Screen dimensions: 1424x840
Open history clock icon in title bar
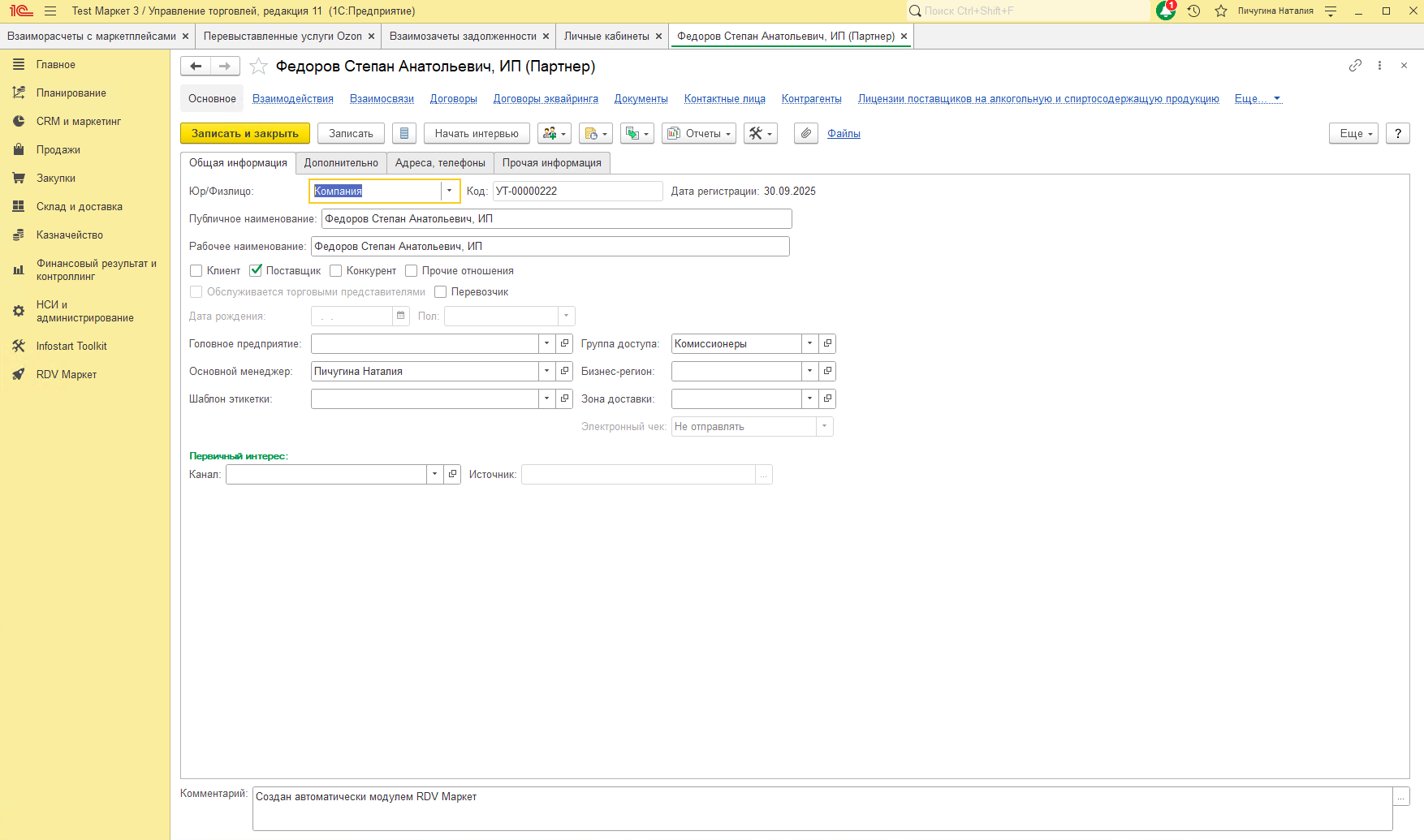click(1193, 11)
